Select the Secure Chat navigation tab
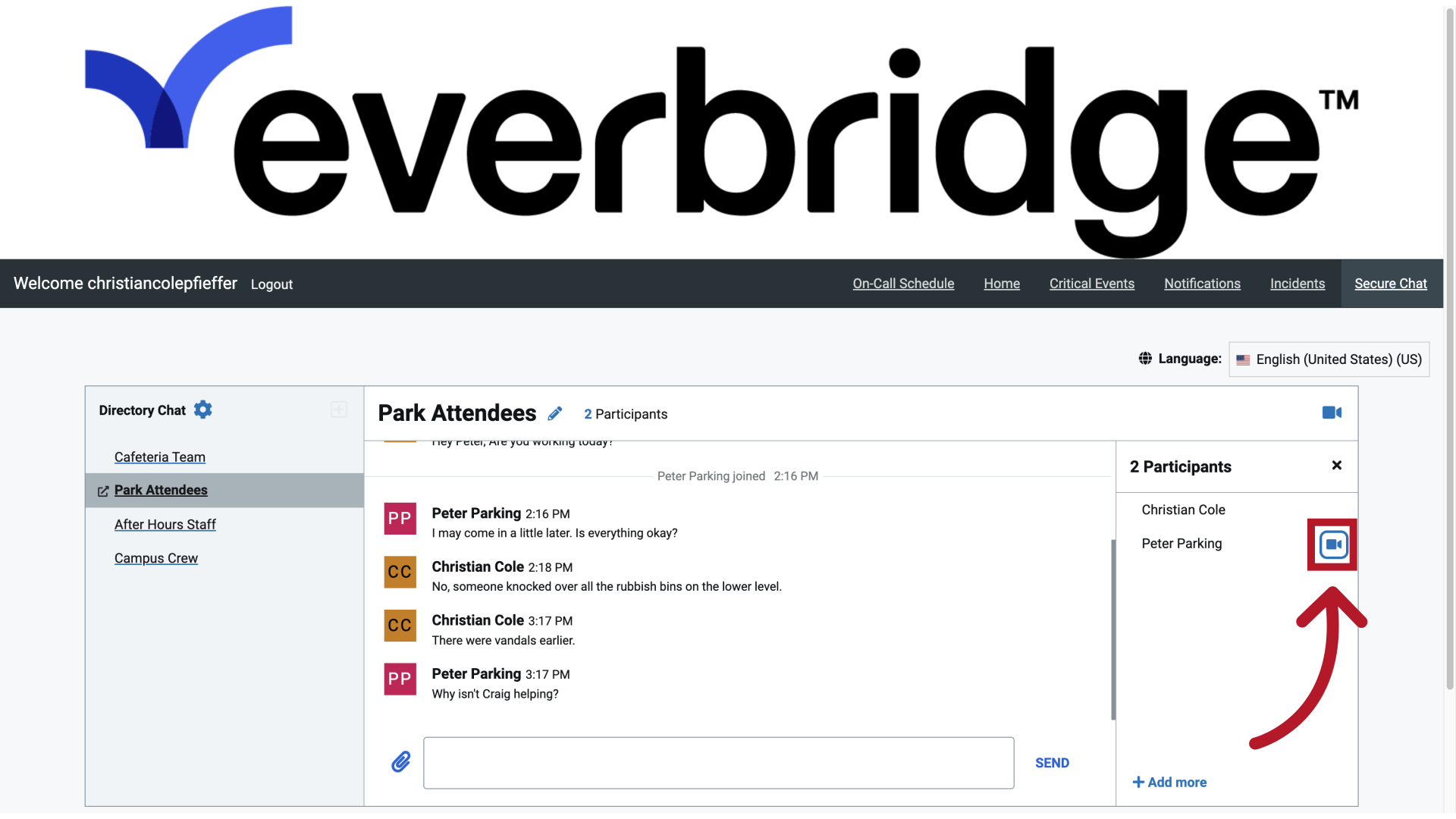This screenshot has width=1456, height=819. tap(1391, 283)
